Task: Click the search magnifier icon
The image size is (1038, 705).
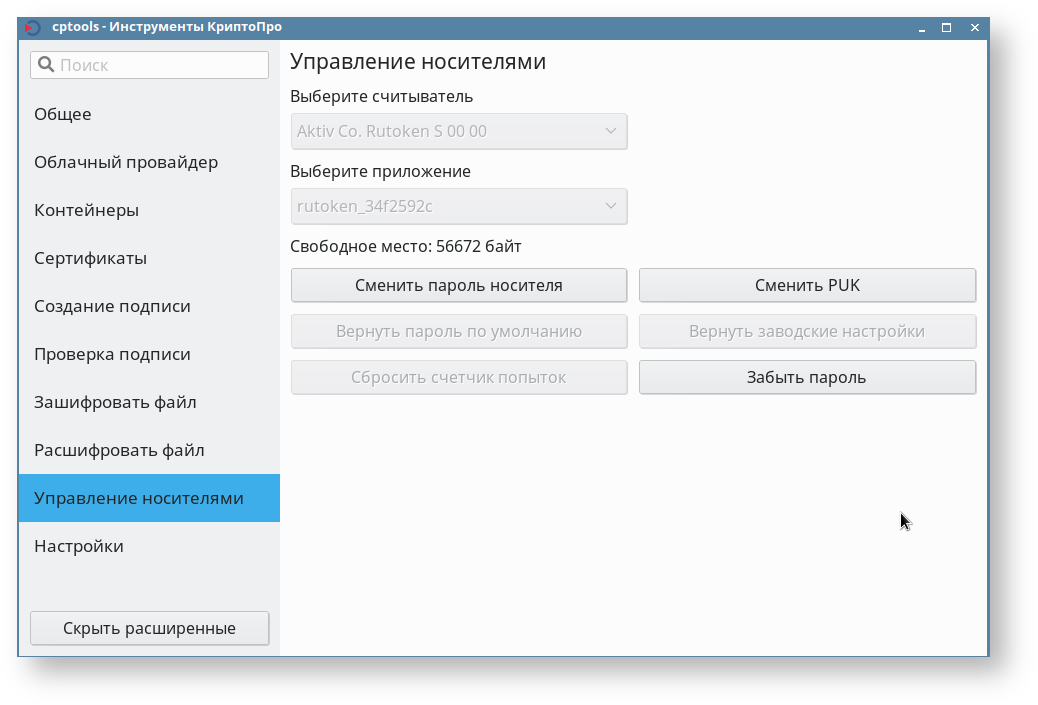Action: click(45, 65)
